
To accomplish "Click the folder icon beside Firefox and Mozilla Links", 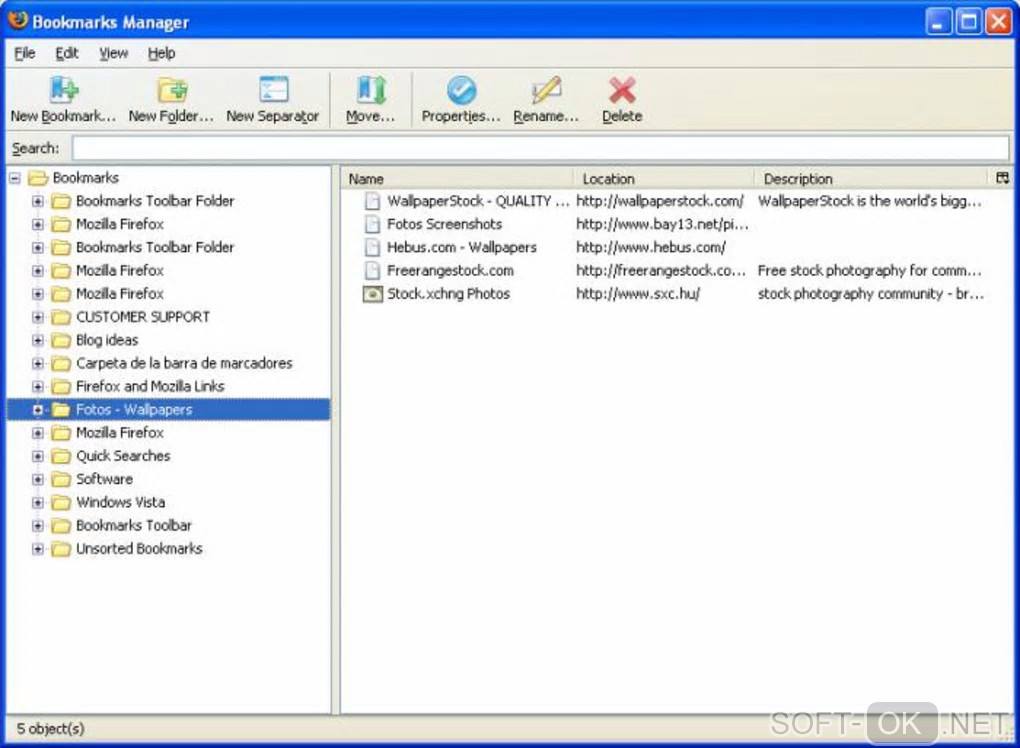I will 61,386.
